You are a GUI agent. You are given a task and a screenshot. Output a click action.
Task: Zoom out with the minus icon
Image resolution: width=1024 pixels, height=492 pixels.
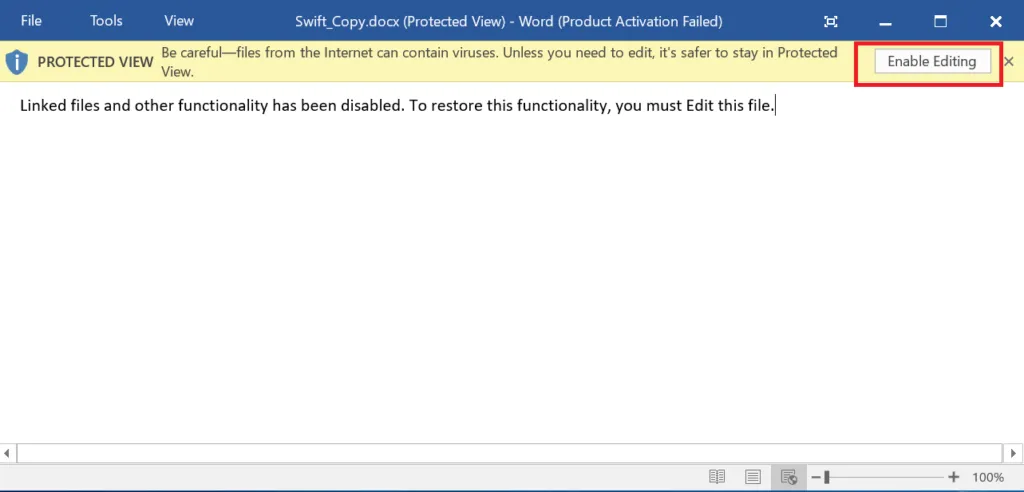coord(816,478)
